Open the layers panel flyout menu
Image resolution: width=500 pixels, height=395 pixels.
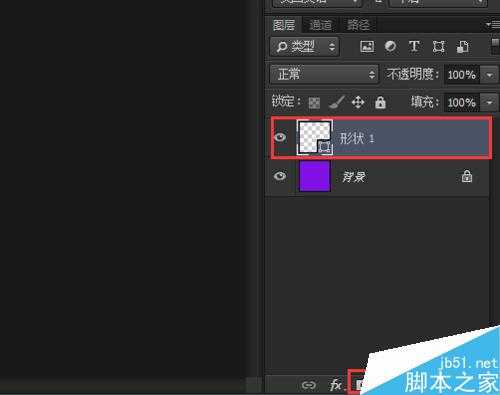pos(492,25)
